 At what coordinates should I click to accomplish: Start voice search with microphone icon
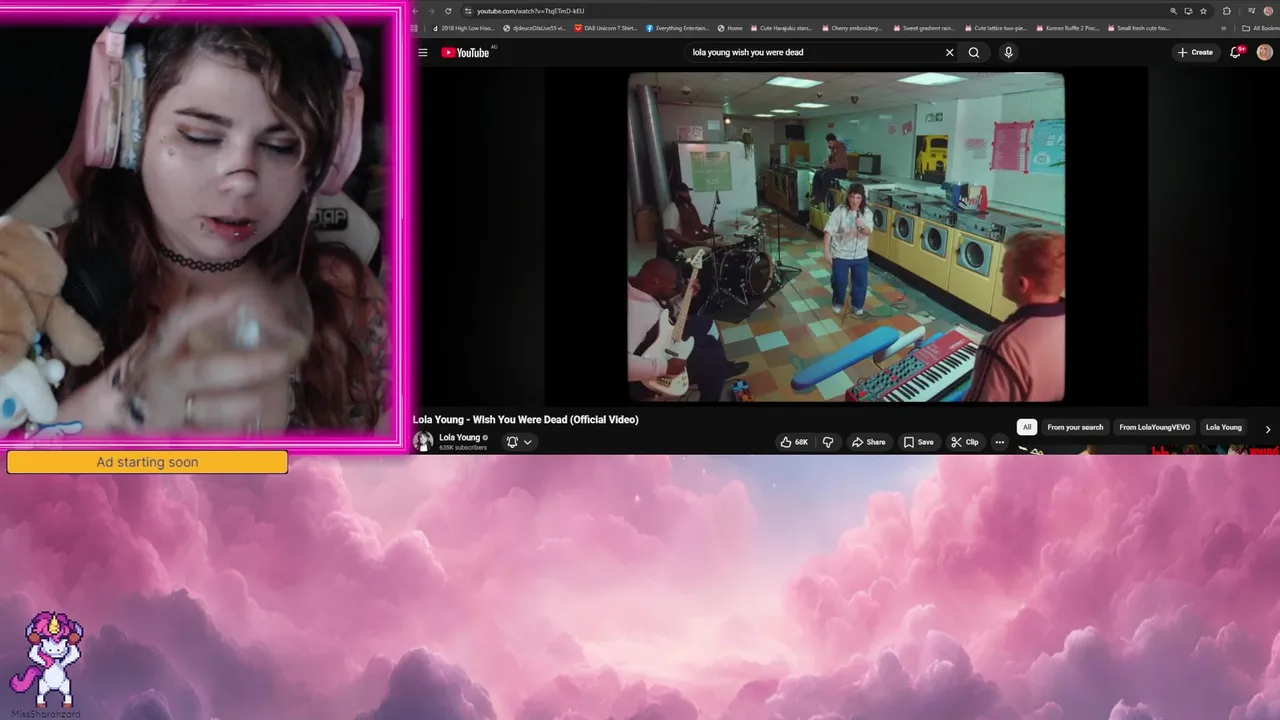click(x=1008, y=52)
